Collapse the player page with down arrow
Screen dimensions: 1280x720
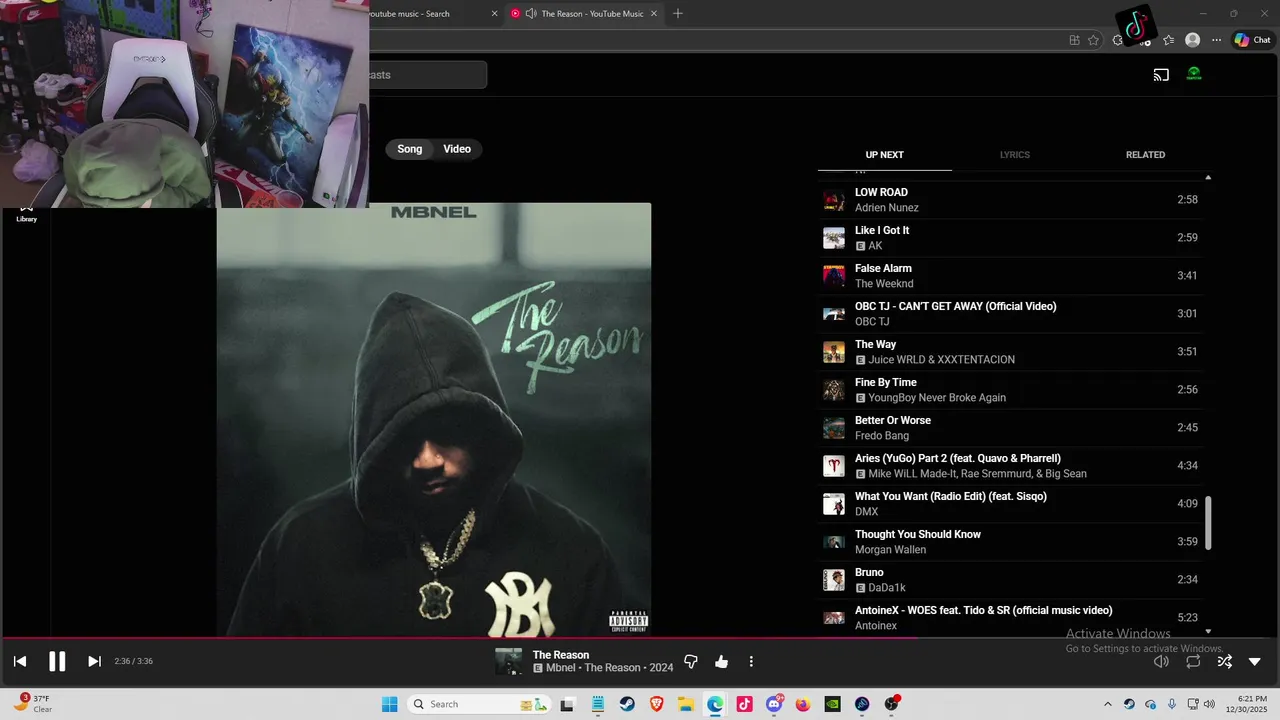tap(1255, 661)
